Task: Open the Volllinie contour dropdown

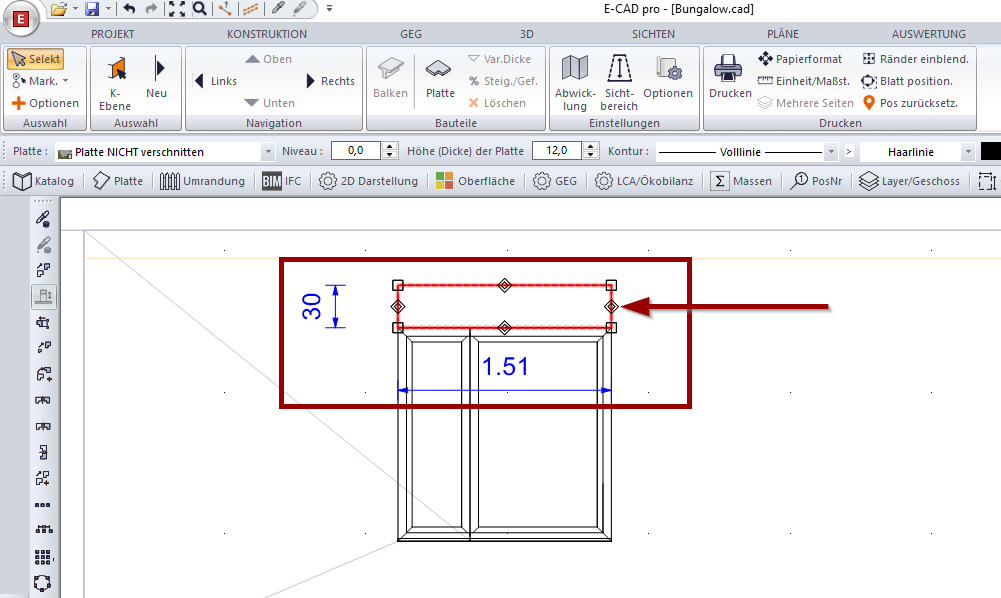Action: point(830,152)
